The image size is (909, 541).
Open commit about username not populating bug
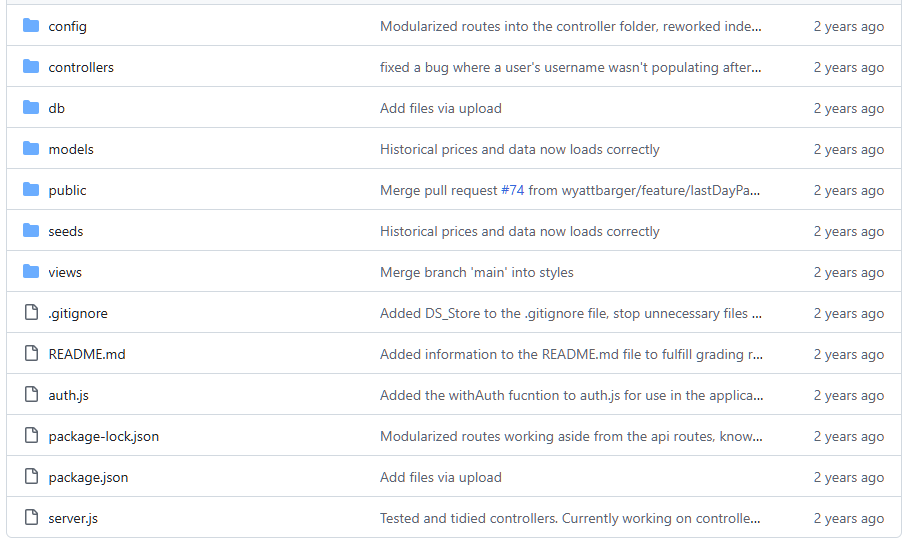coord(570,68)
